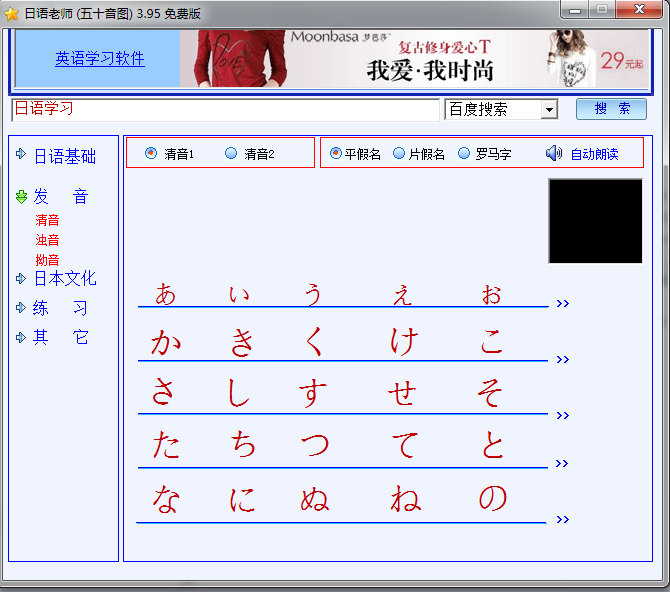Click the hiragana か
This screenshot has width=670, height=592.
pyautogui.click(x=166, y=342)
